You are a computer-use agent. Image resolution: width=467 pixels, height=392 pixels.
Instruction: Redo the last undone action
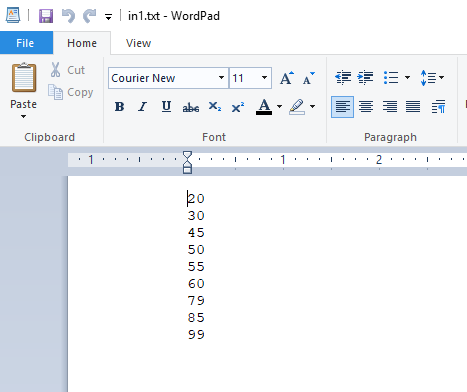tap(89, 16)
